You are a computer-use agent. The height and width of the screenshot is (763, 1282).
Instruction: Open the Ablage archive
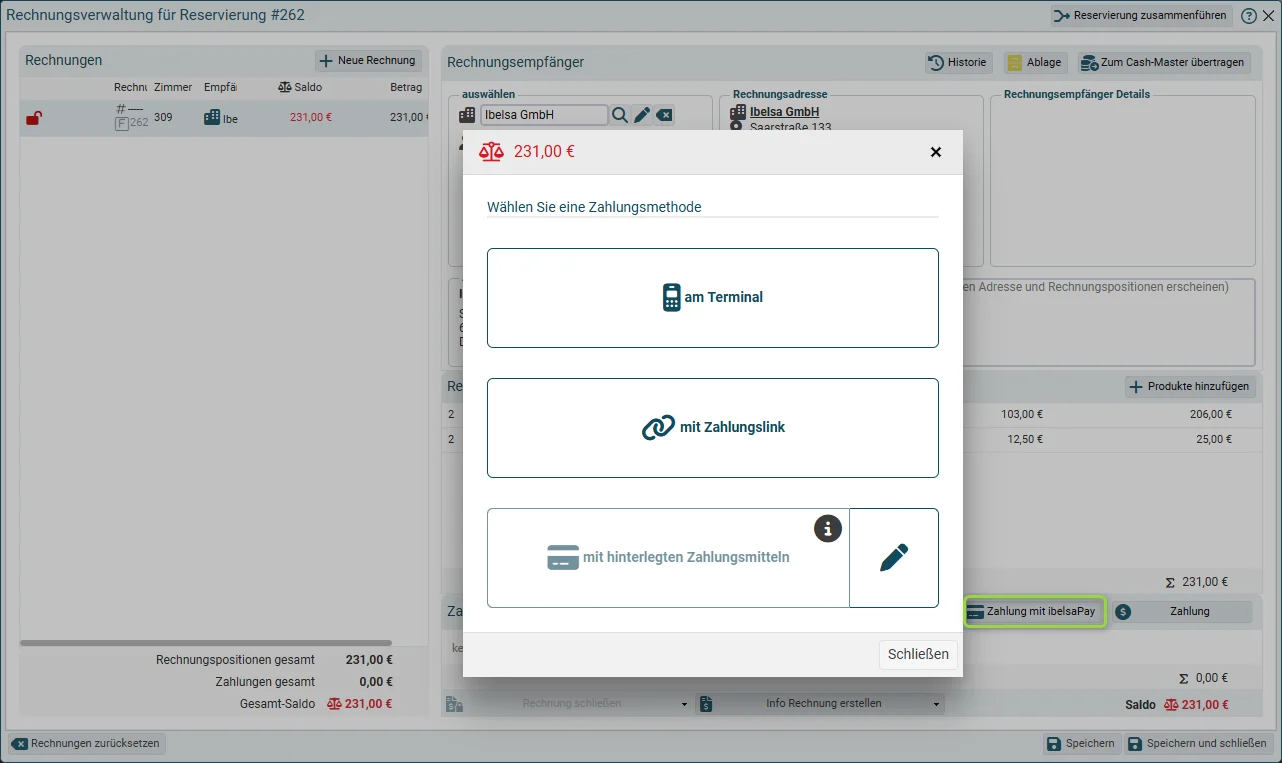pyautogui.click(x=1035, y=62)
